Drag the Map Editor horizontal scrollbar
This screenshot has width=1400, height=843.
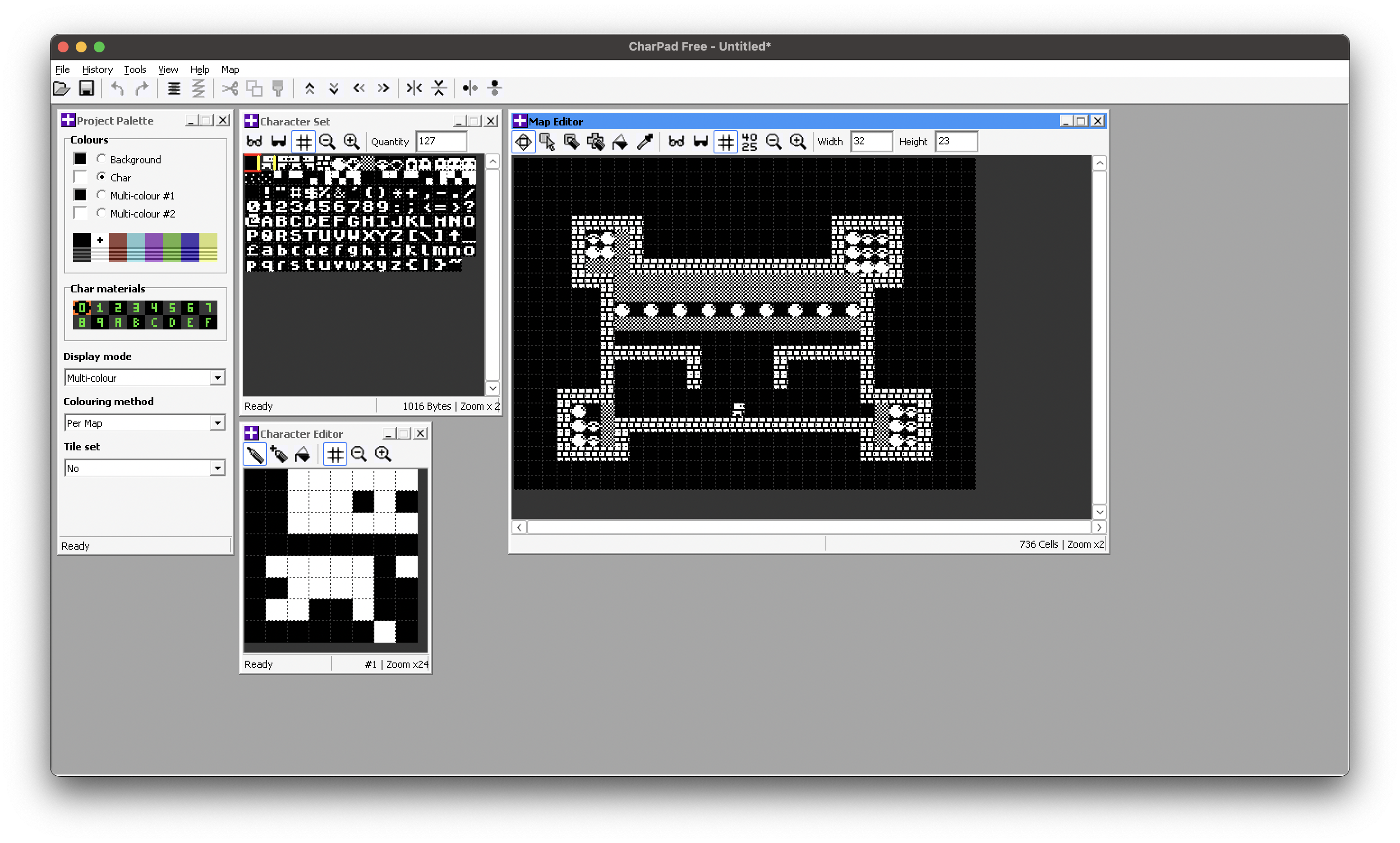(x=808, y=527)
